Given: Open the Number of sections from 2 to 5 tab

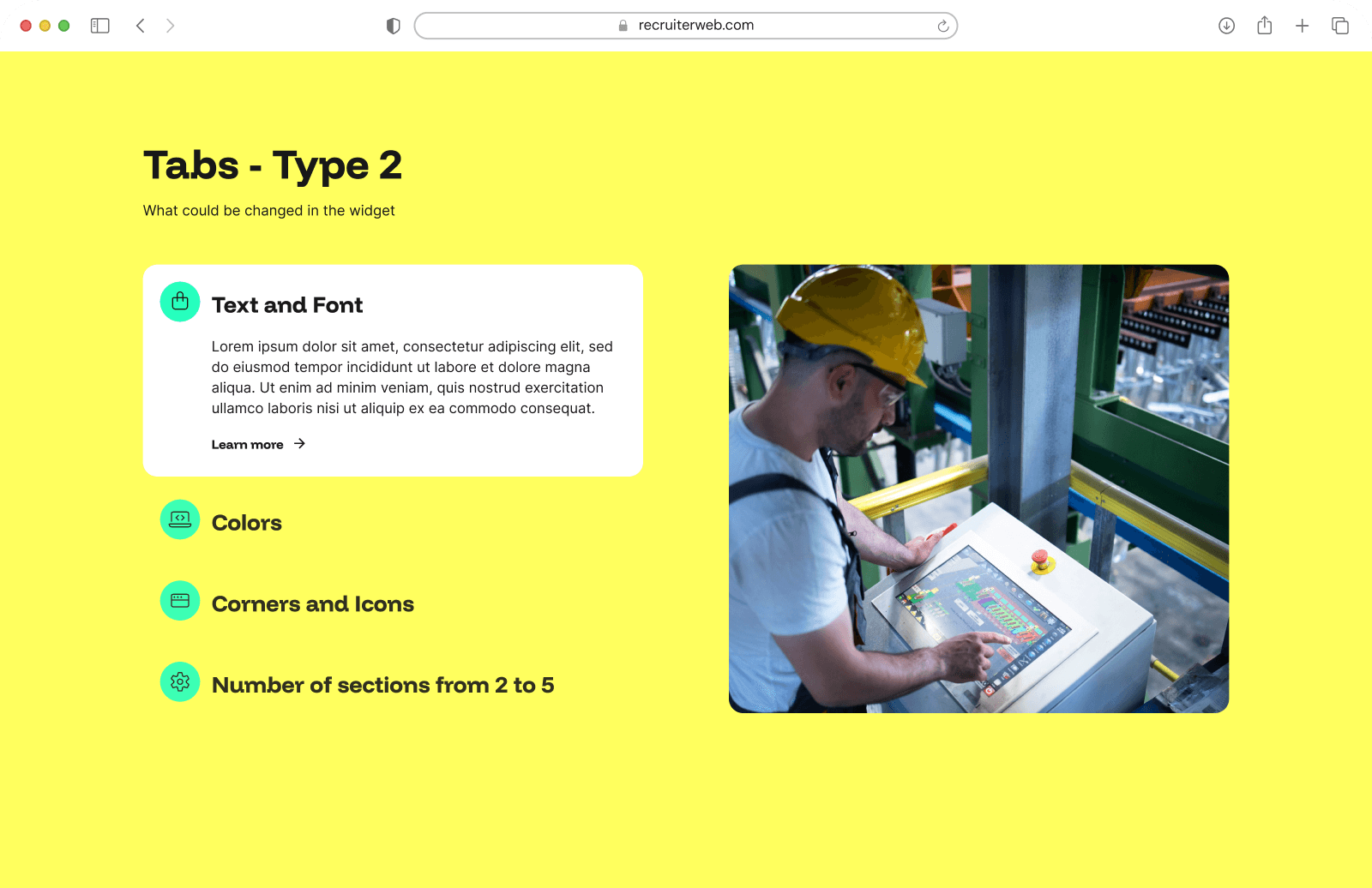Looking at the screenshot, I should click(x=382, y=686).
